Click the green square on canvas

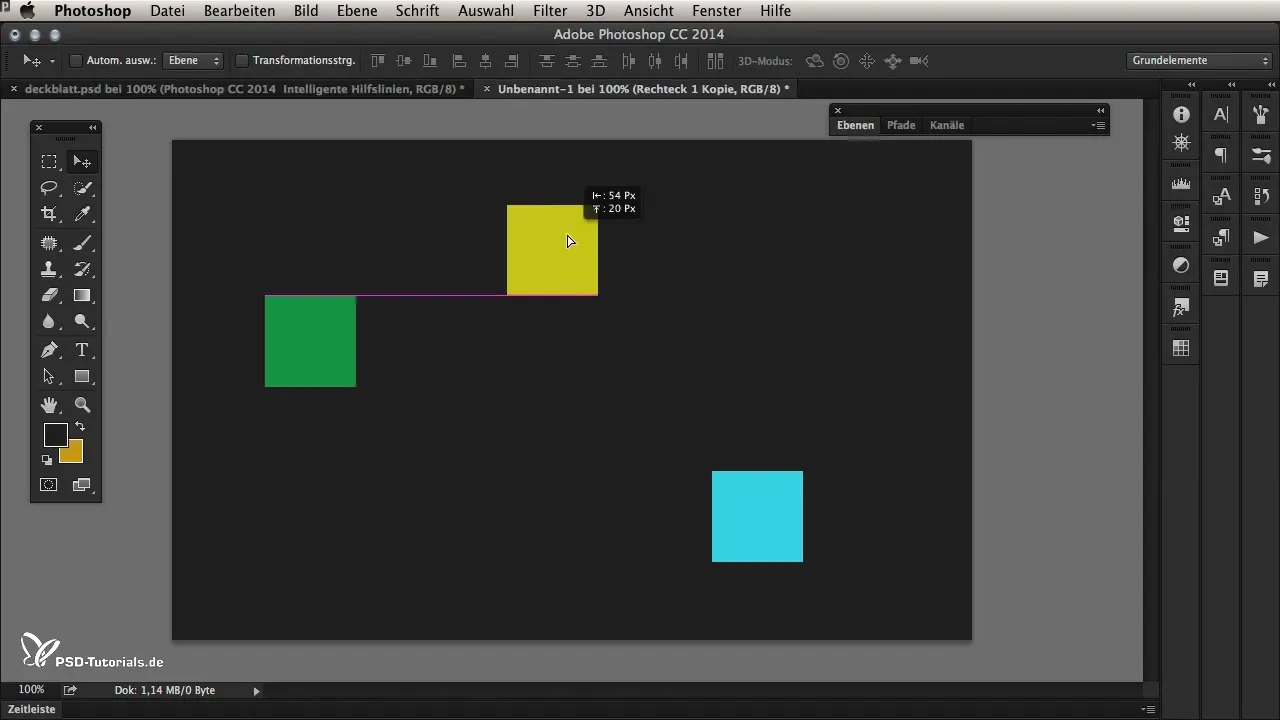310,341
